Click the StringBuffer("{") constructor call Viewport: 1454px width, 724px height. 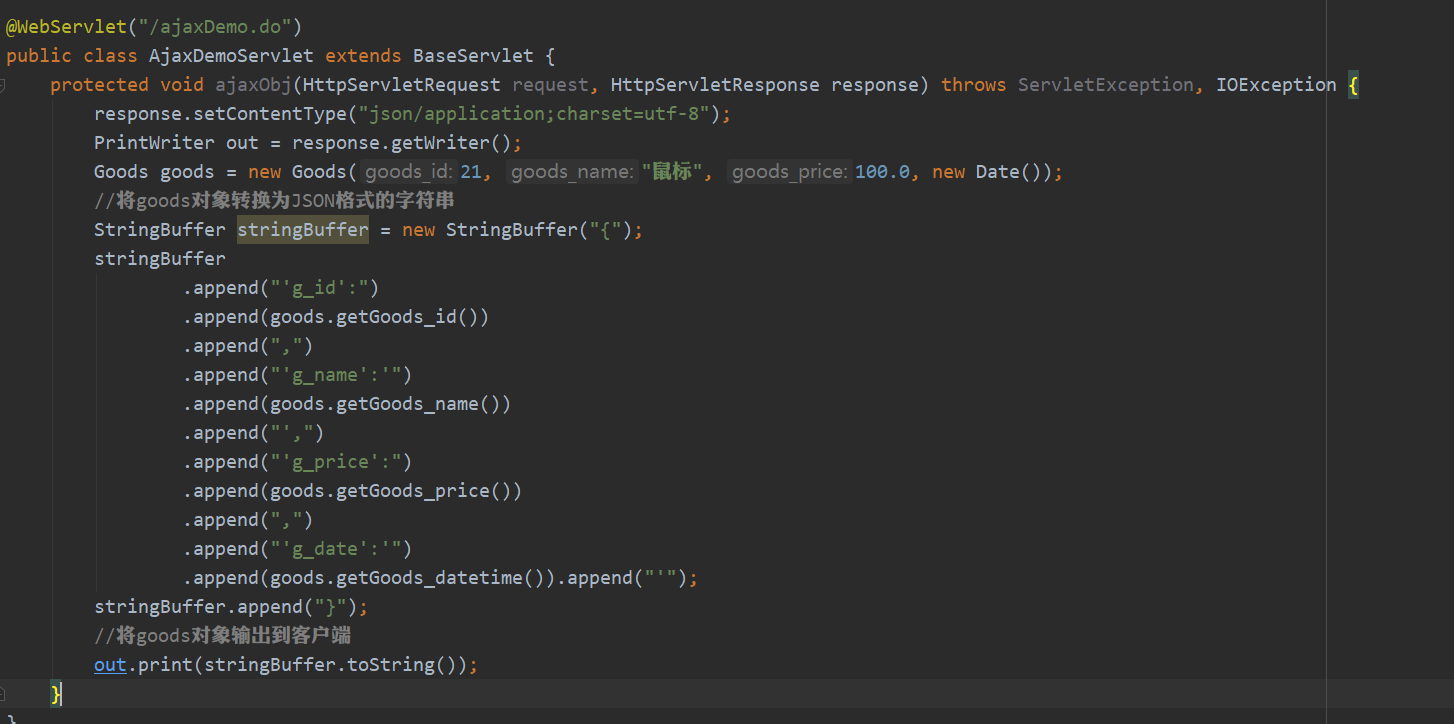[x=539, y=230]
